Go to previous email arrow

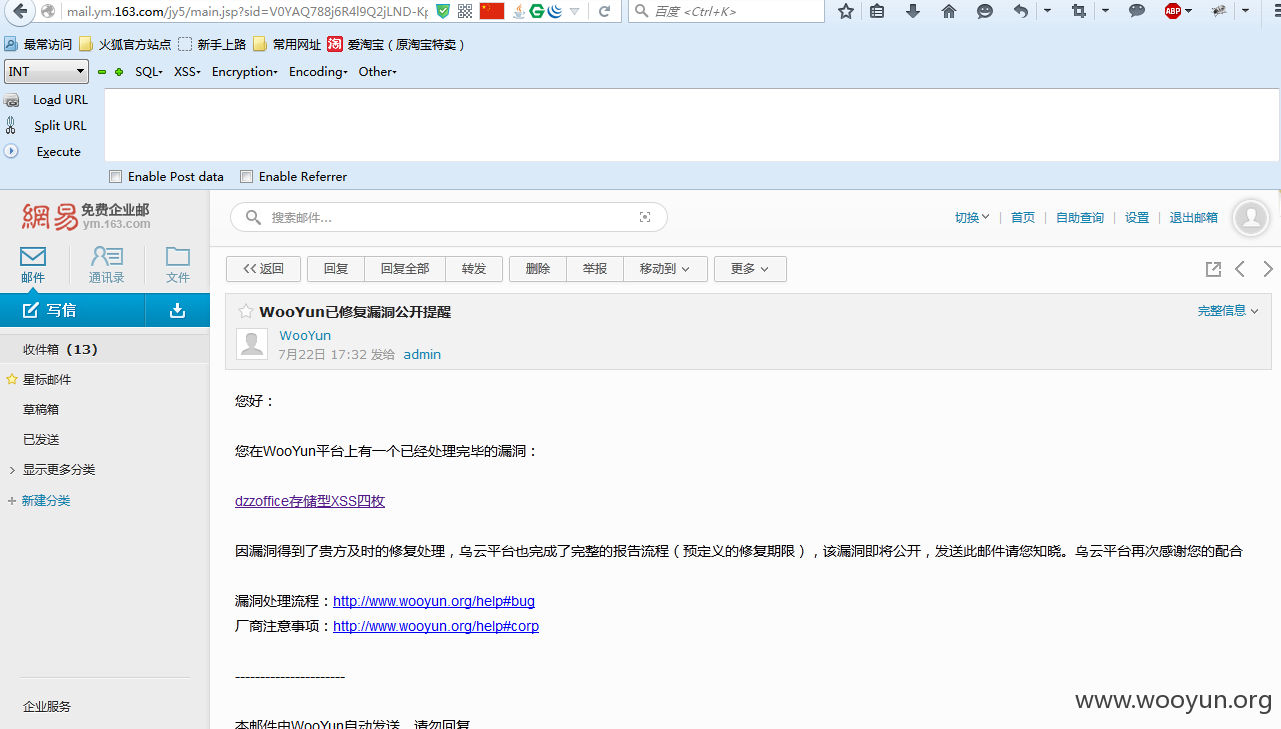point(1240,269)
